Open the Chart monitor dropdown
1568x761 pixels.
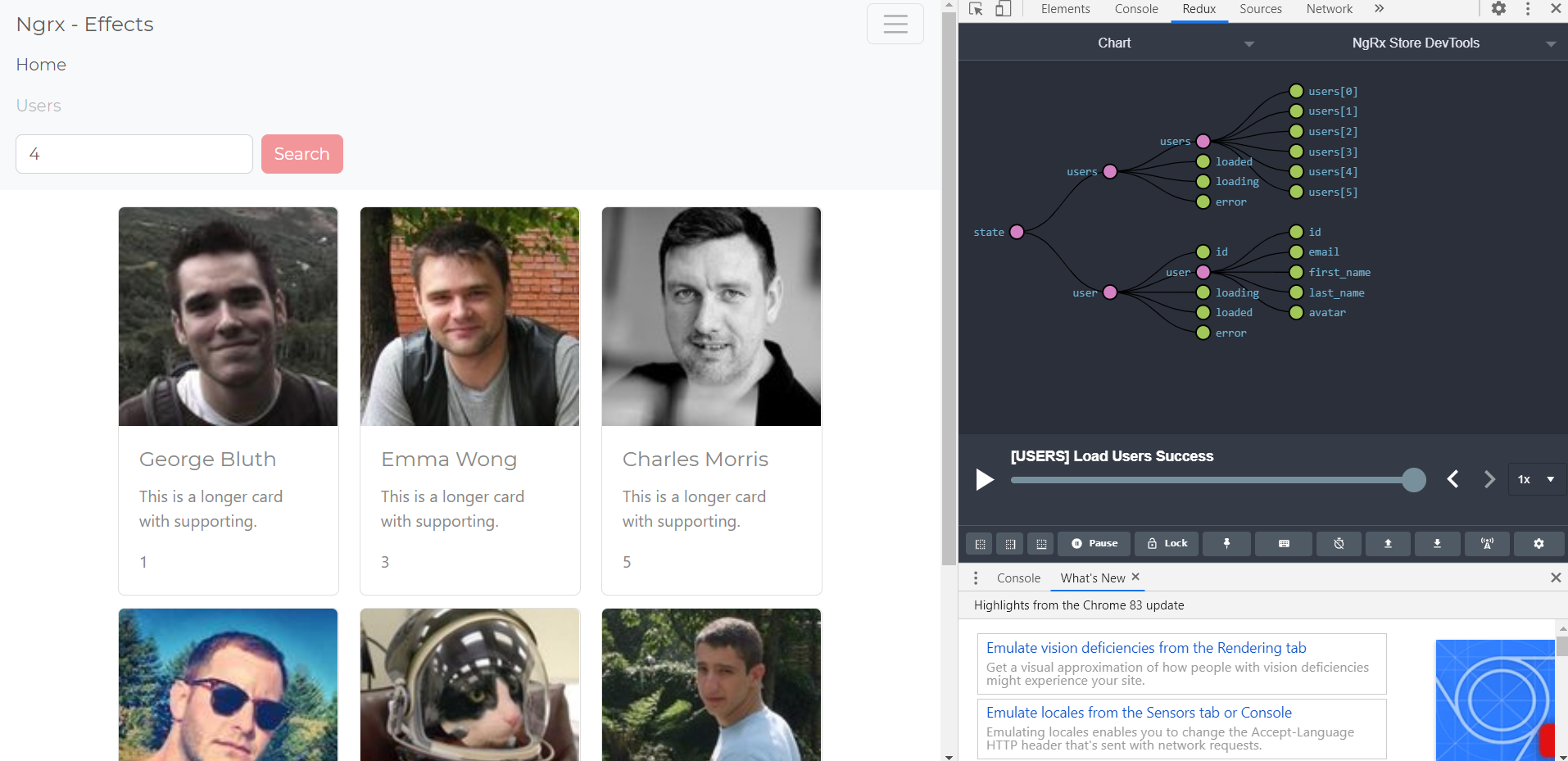(1113, 43)
